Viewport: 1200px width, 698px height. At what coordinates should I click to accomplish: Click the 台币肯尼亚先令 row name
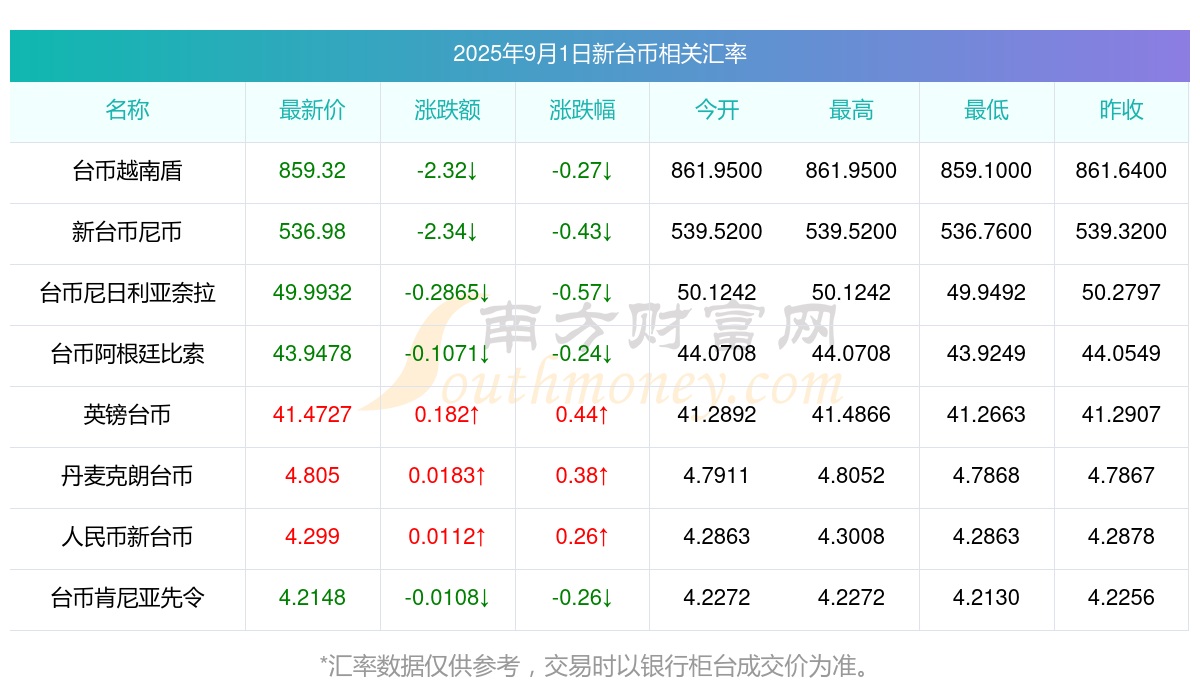(x=127, y=599)
